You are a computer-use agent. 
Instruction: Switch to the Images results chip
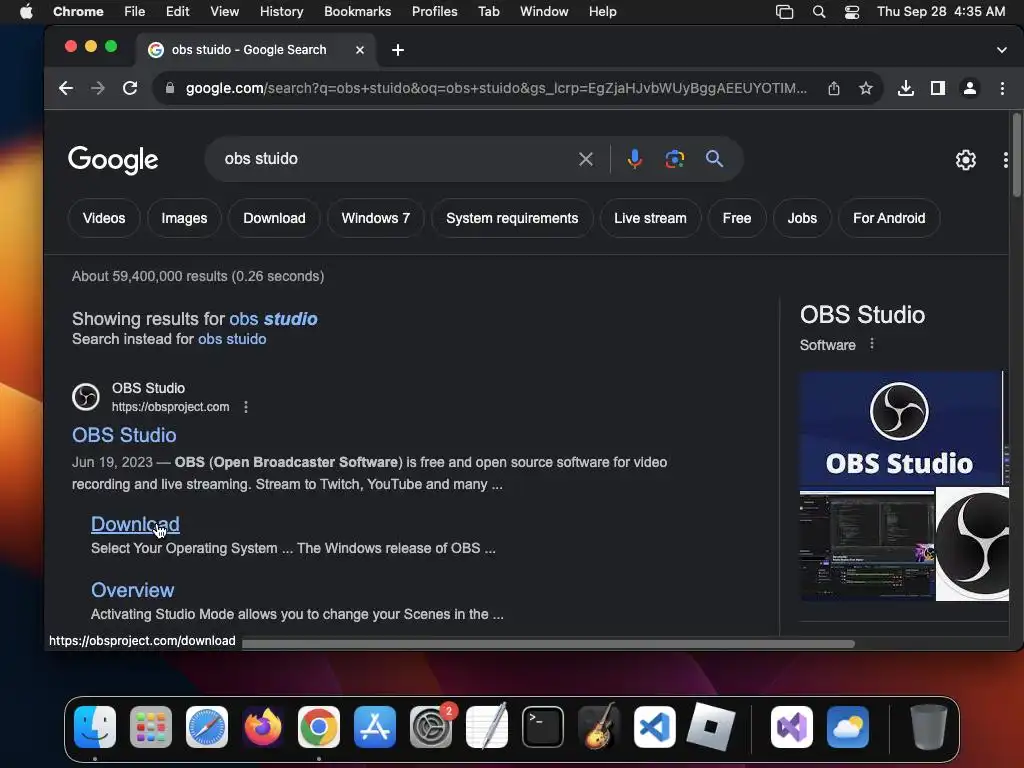[x=184, y=218]
